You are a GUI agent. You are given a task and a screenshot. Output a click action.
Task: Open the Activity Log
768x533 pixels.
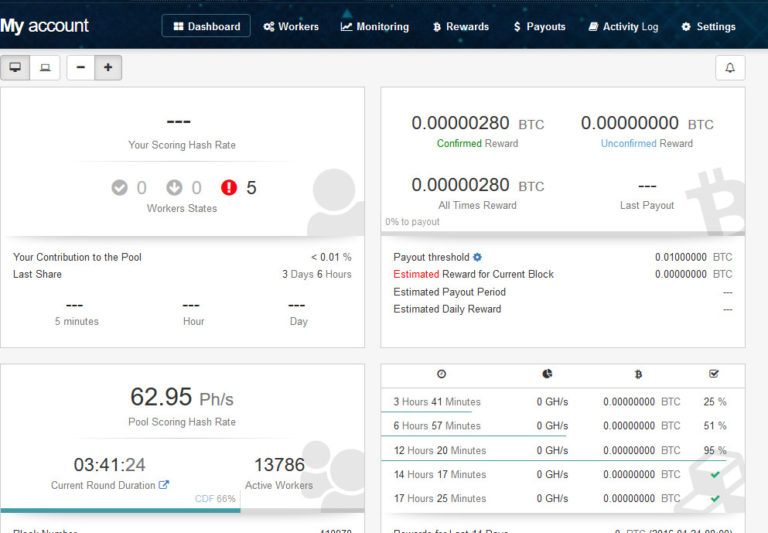[x=623, y=26]
